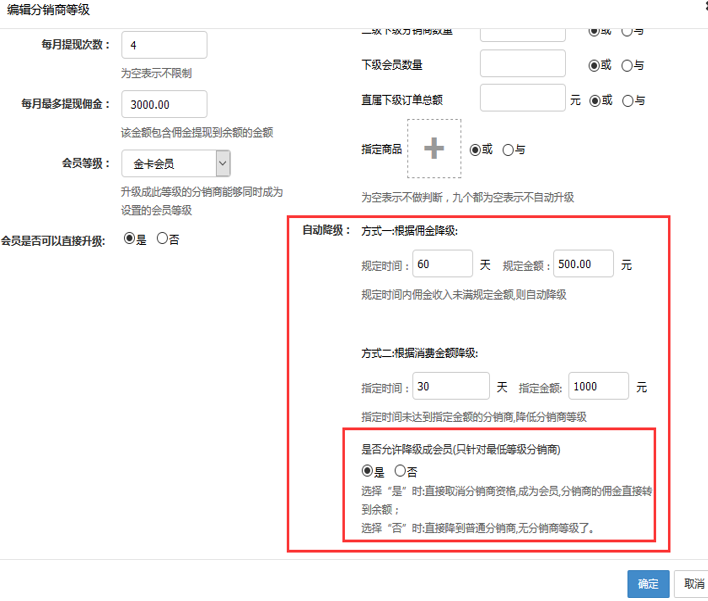Screen dimensions: 708x601
Task: Open the 会员等级 dropdown showing 金卡会员
Action: tap(176, 163)
